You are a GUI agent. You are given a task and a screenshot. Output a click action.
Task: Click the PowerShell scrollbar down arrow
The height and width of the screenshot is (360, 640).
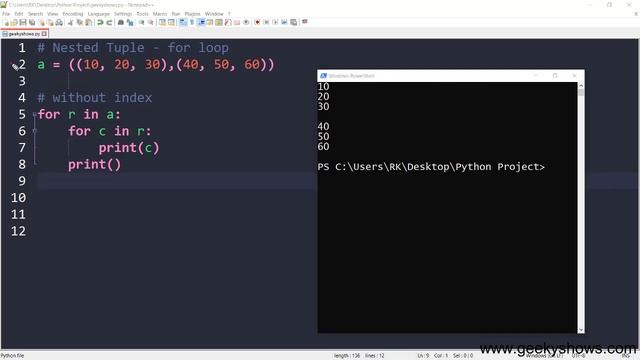coord(581,330)
